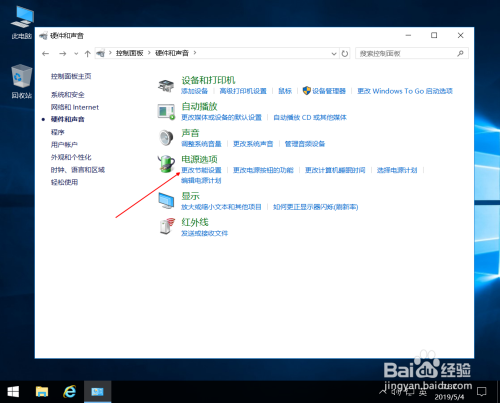Open the Action Center notification icon
This screenshot has width=500, height=403.
point(482,392)
